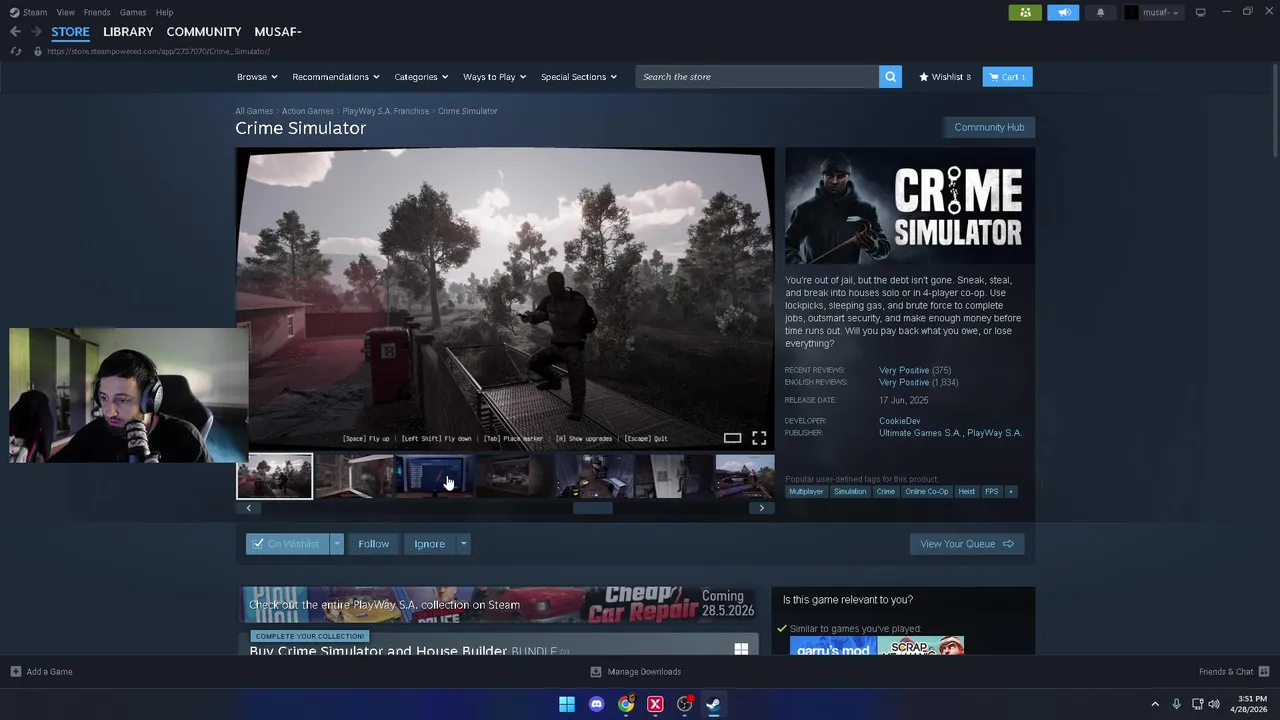Open the Special Sections dropdown
The width and height of the screenshot is (1280, 720).
[579, 77]
